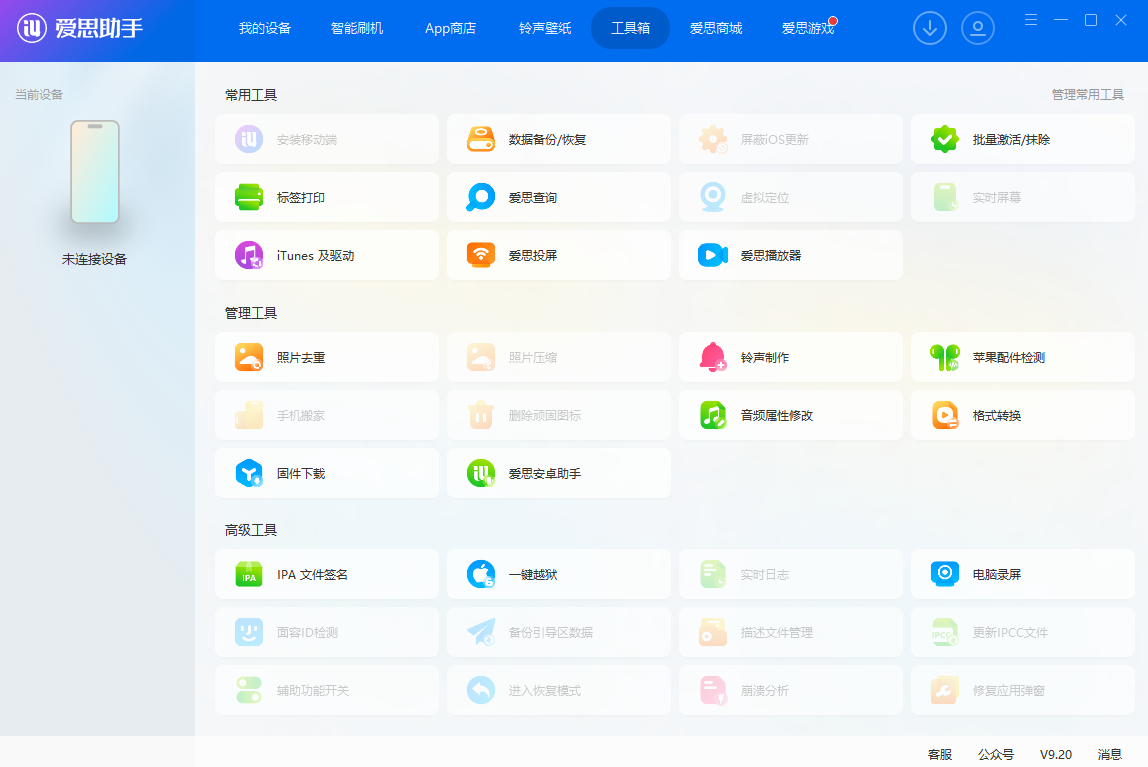Click the 手机搬家 tool card
Screen dimensions: 1148x767
327,415
